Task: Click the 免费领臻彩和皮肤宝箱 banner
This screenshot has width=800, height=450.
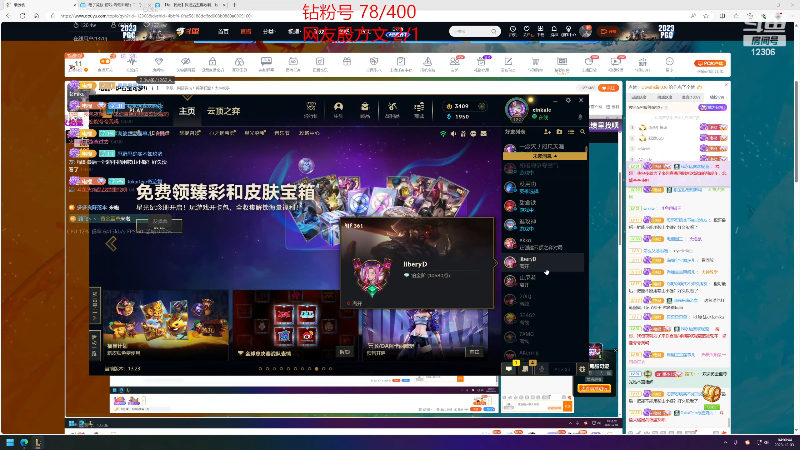Action: click(x=226, y=192)
